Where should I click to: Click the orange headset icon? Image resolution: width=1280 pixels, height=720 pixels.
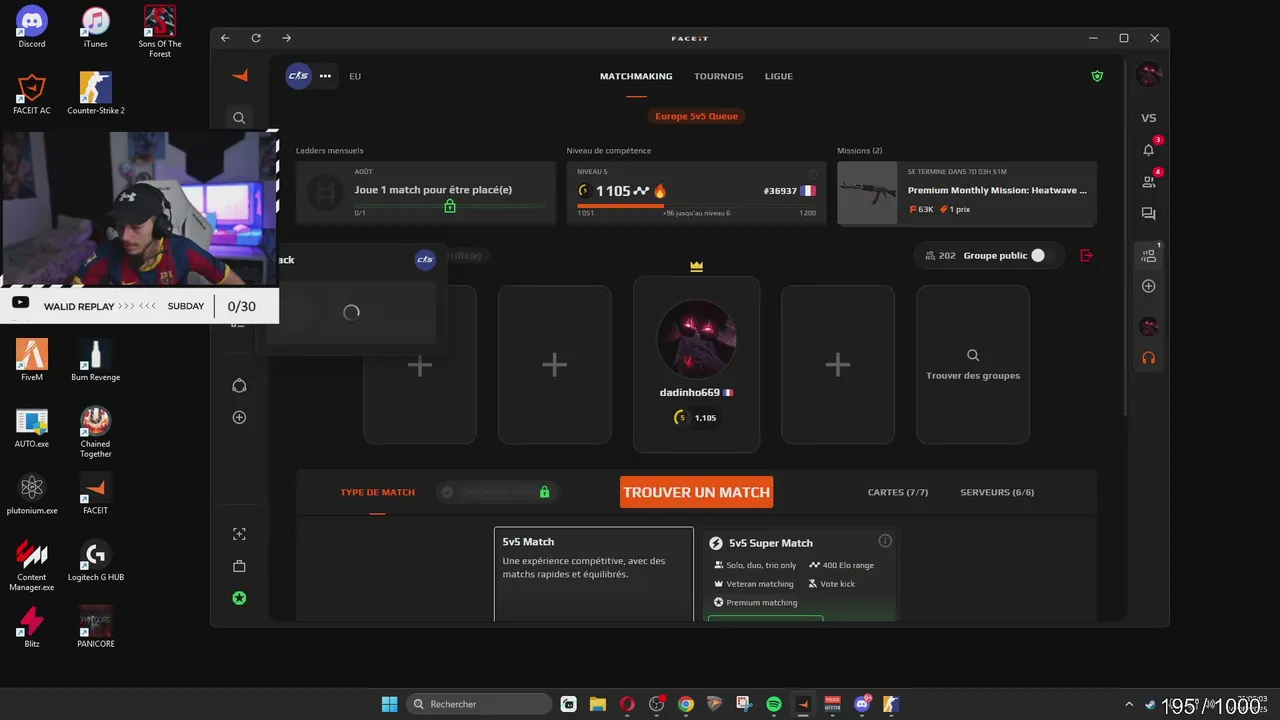click(x=1149, y=358)
